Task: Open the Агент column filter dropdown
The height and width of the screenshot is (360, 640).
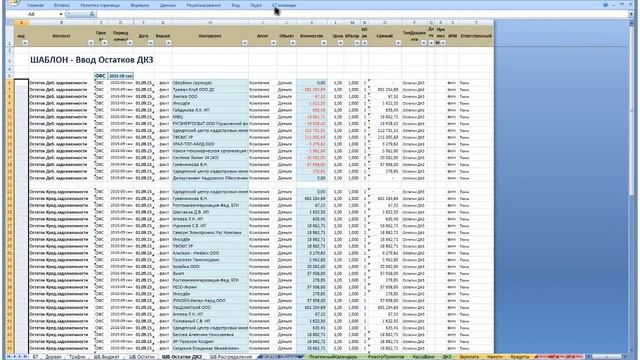Action: click(x=273, y=43)
